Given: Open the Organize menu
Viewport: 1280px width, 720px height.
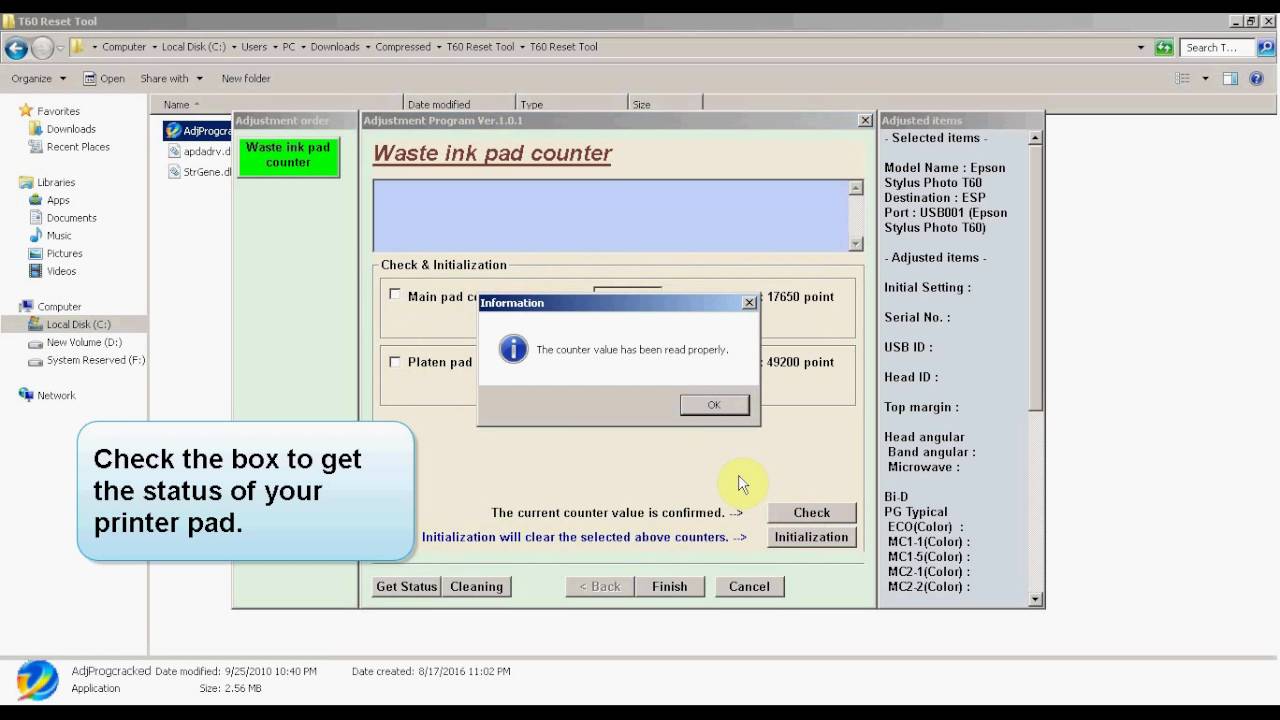Looking at the screenshot, I should pyautogui.click(x=38, y=78).
